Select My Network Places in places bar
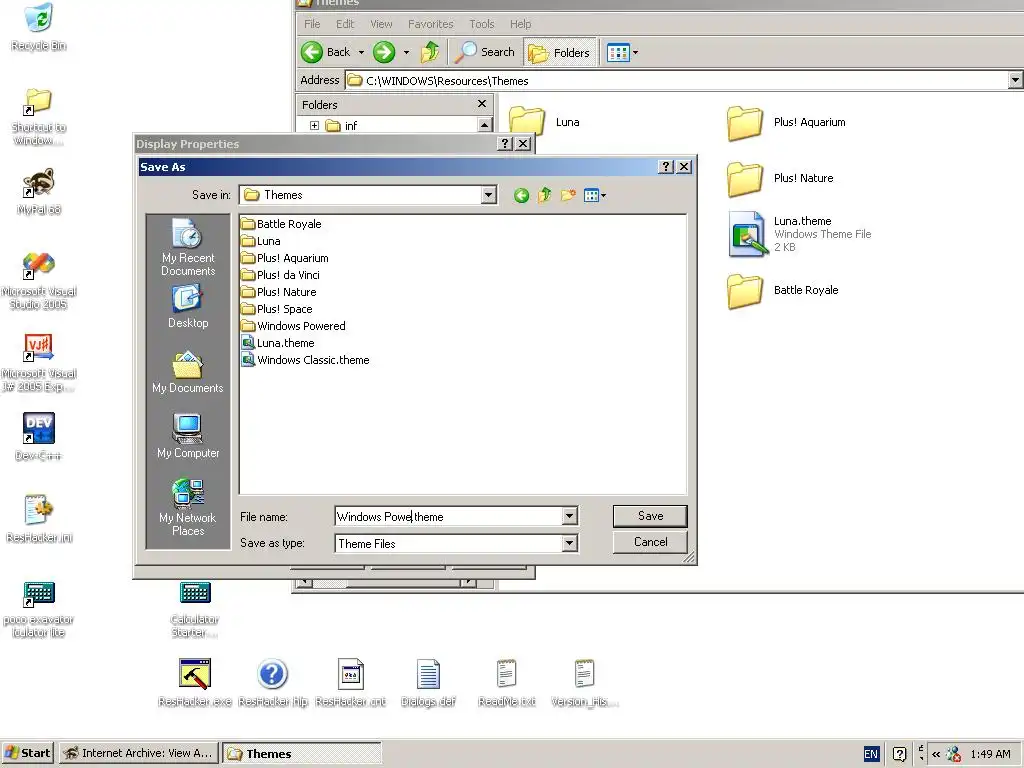 coord(187,507)
